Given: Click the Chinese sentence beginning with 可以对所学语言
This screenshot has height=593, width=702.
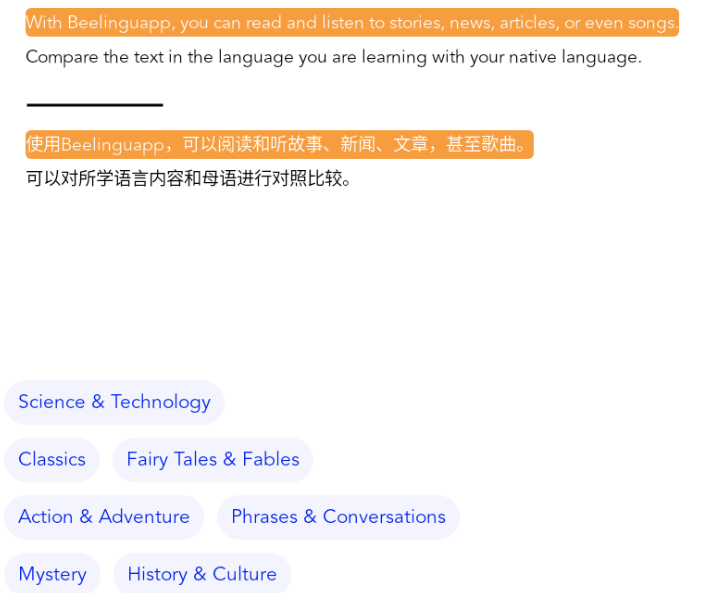Looking at the screenshot, I should click(189, 179).
